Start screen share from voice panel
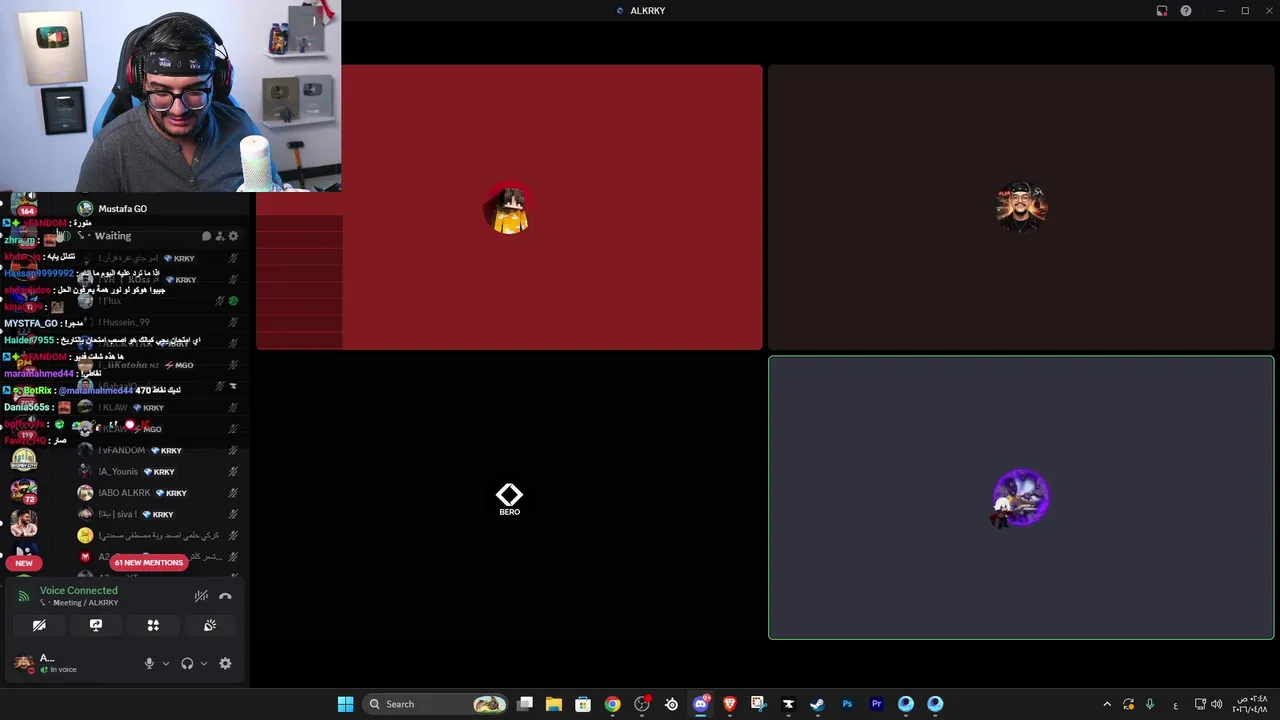 [x=96, y=625]
